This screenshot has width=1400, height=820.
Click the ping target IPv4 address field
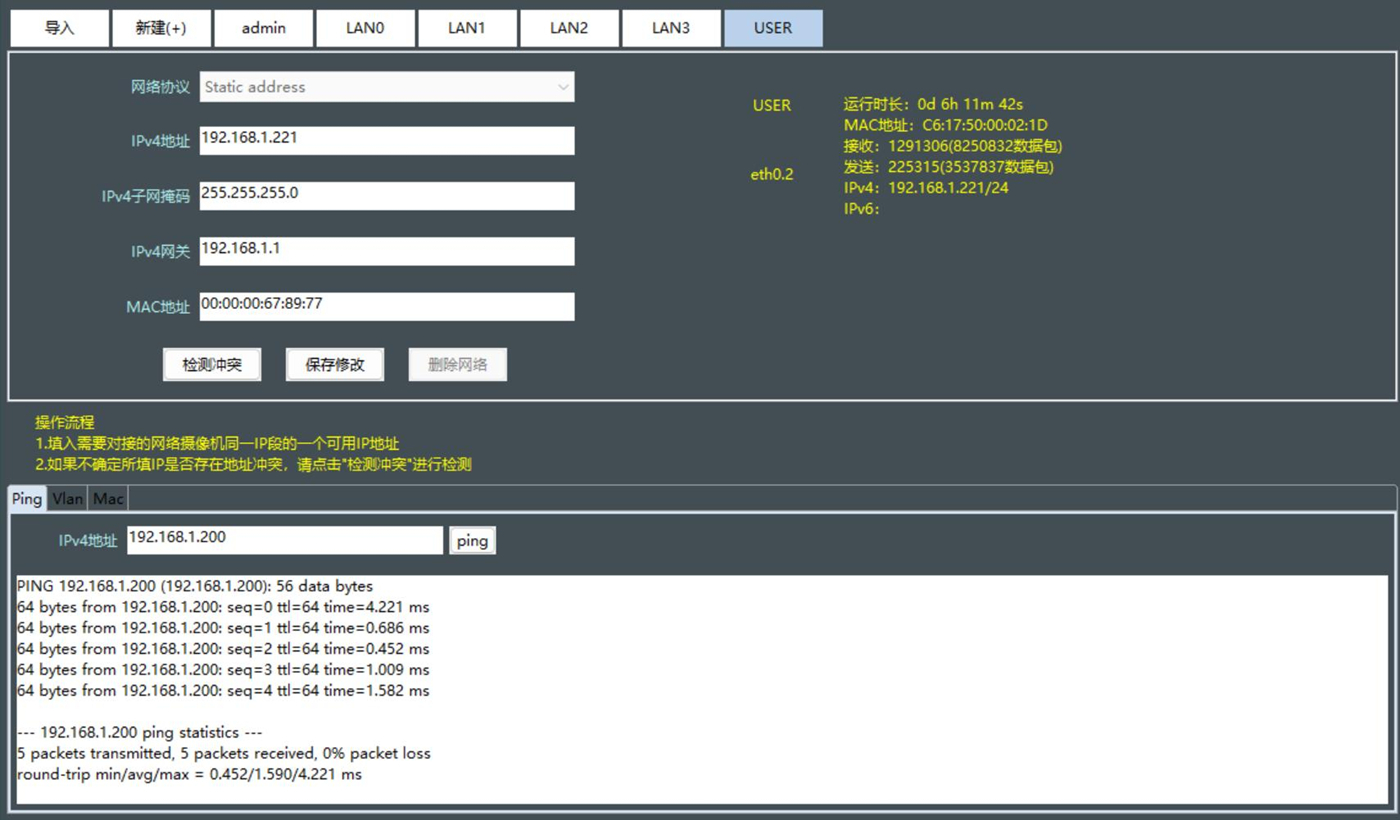point(285,539)
